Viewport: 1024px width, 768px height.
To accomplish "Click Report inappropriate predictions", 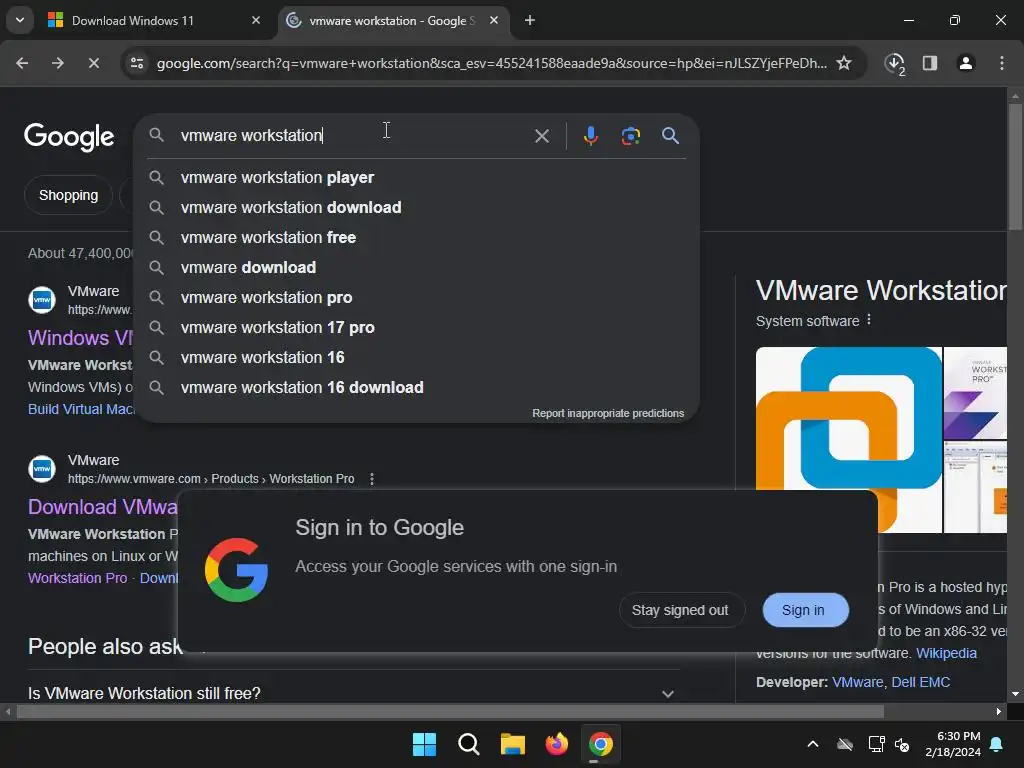I will [x=608, y=413].
